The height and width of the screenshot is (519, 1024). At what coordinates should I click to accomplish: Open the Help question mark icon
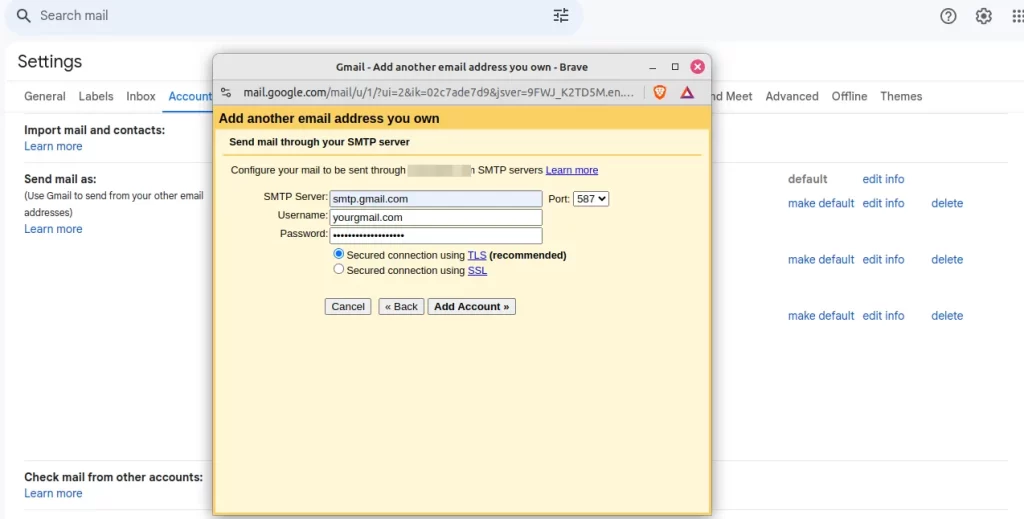point(948,16)
